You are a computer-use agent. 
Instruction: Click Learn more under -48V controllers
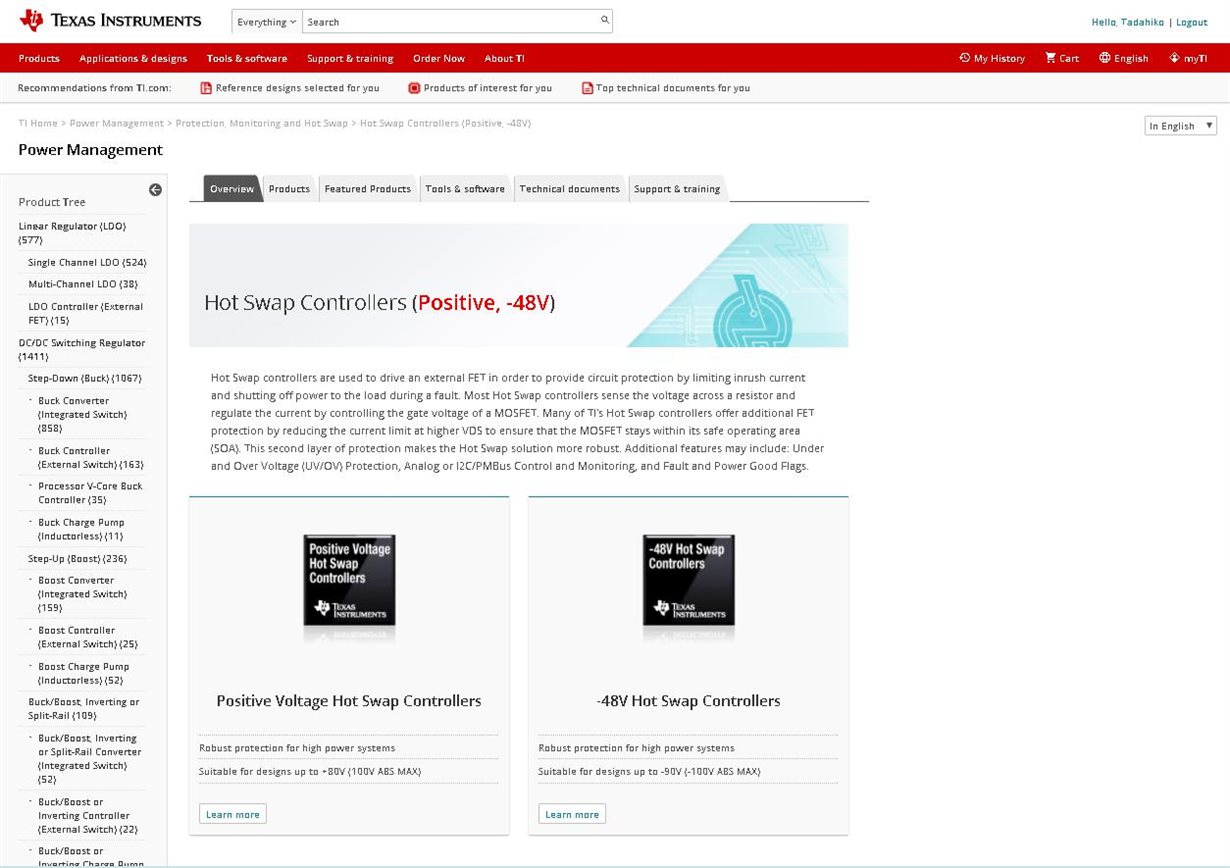click(x=572, y=814)
